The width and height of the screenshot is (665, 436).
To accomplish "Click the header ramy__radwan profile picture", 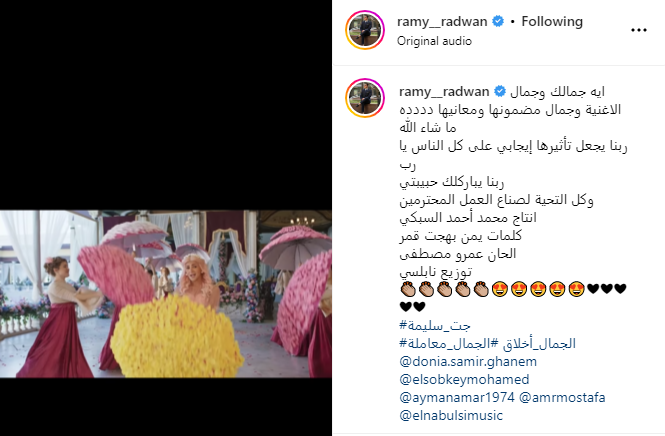I will coord(365,30).
